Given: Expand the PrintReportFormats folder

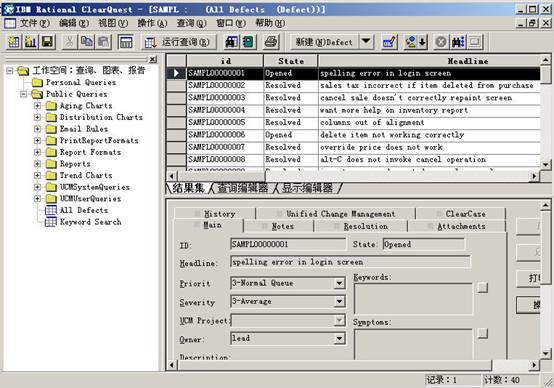Looking at the screenshot, I should pyautogui.click(x=37, y=141).
